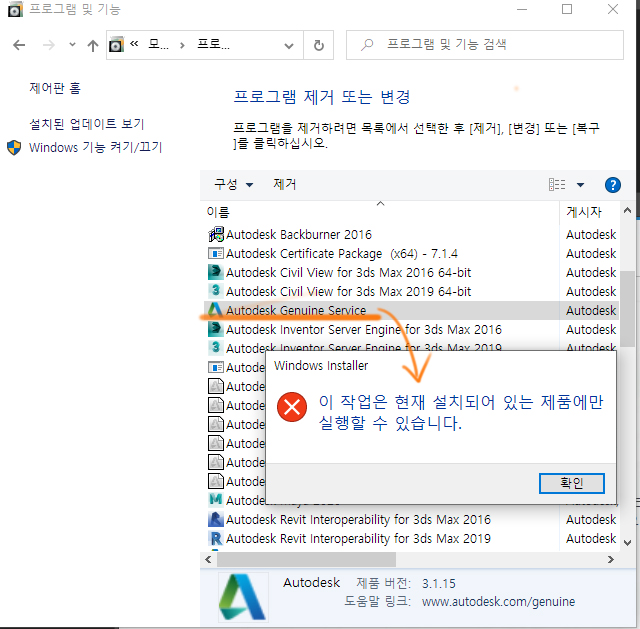Open 제어판 홈 link
Screen dimensions: 640x629
55,88
